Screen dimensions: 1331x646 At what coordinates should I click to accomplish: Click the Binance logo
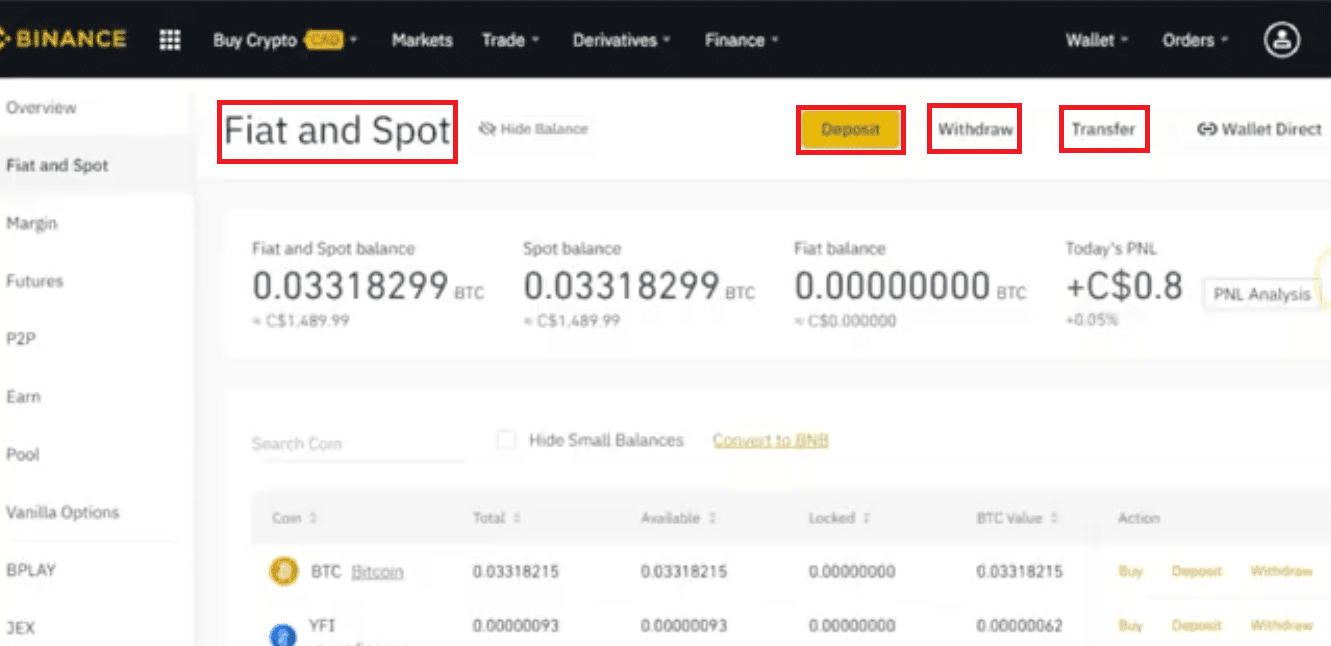coord(63,40)
